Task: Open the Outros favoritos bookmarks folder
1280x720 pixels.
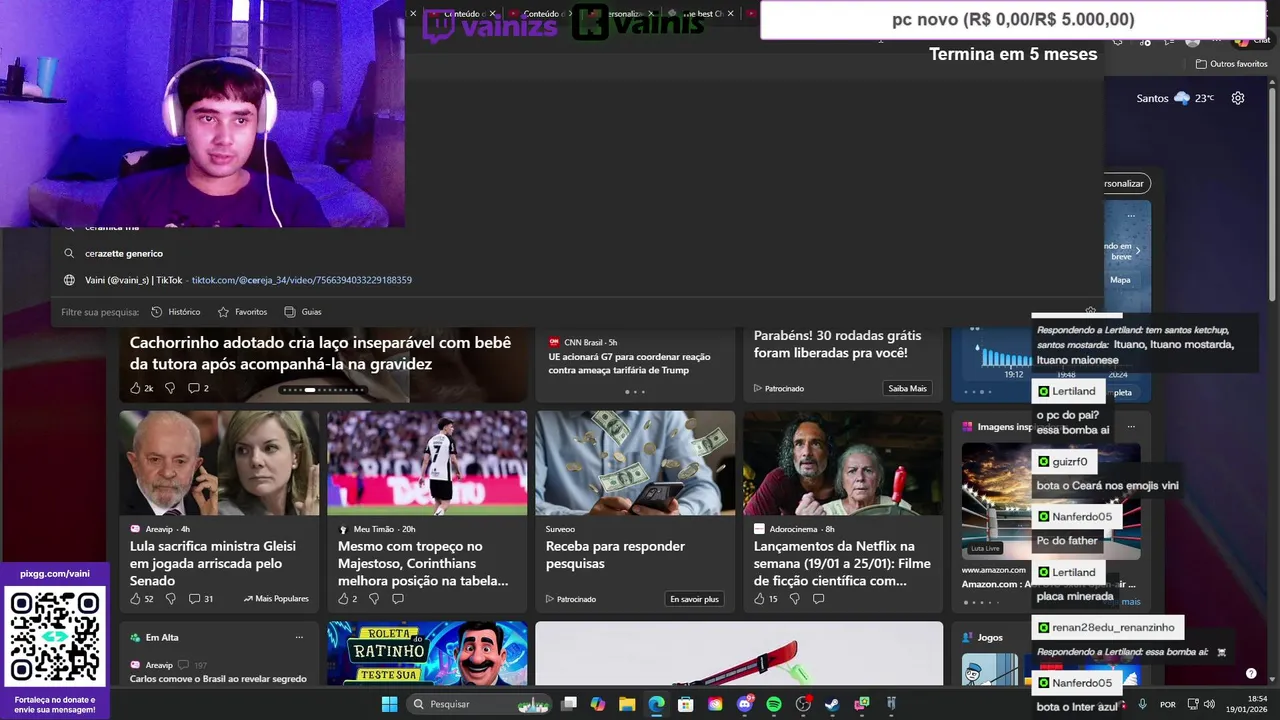Action: click(x=1232, y=64)
